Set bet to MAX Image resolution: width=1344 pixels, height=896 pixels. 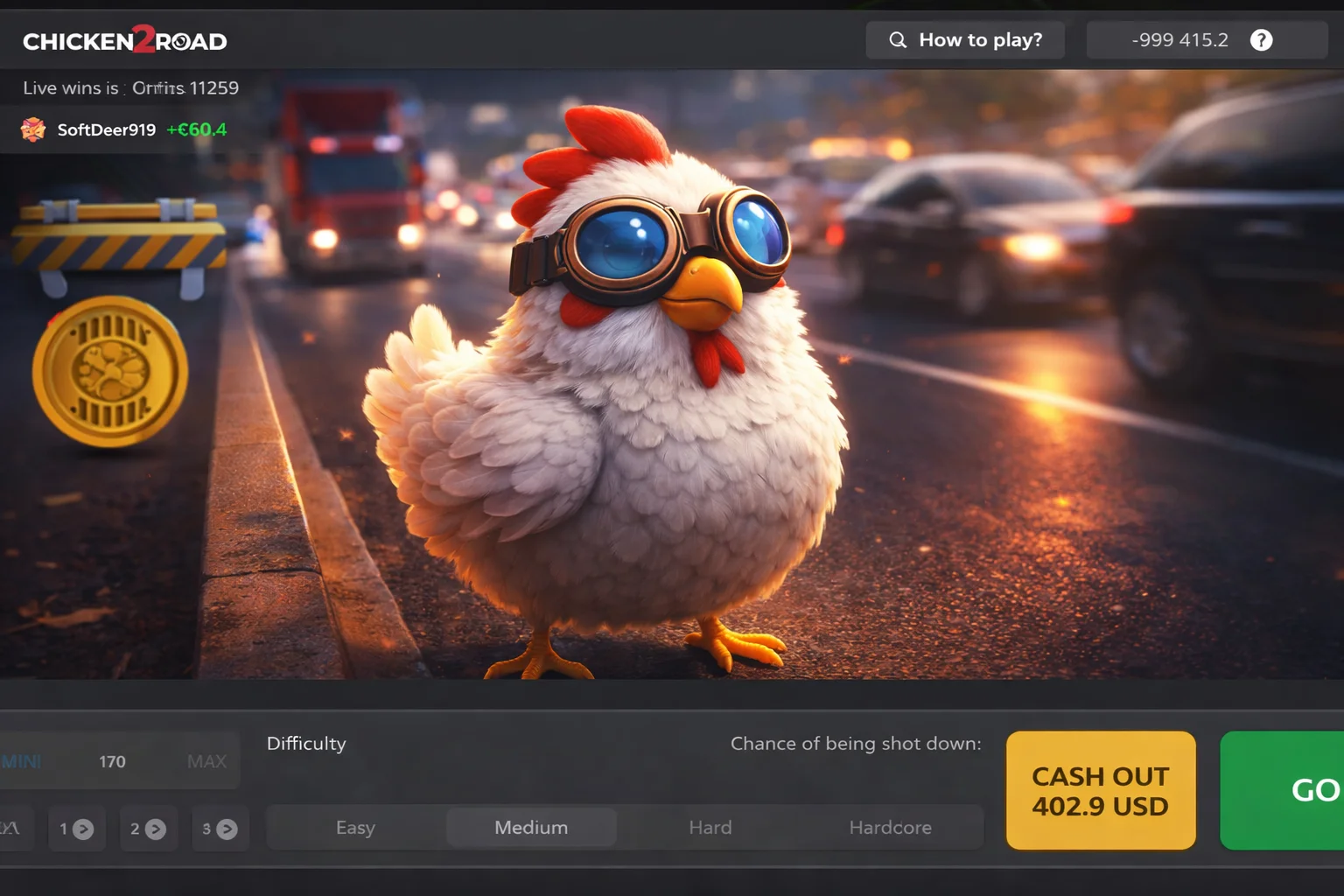click(206, 761)
